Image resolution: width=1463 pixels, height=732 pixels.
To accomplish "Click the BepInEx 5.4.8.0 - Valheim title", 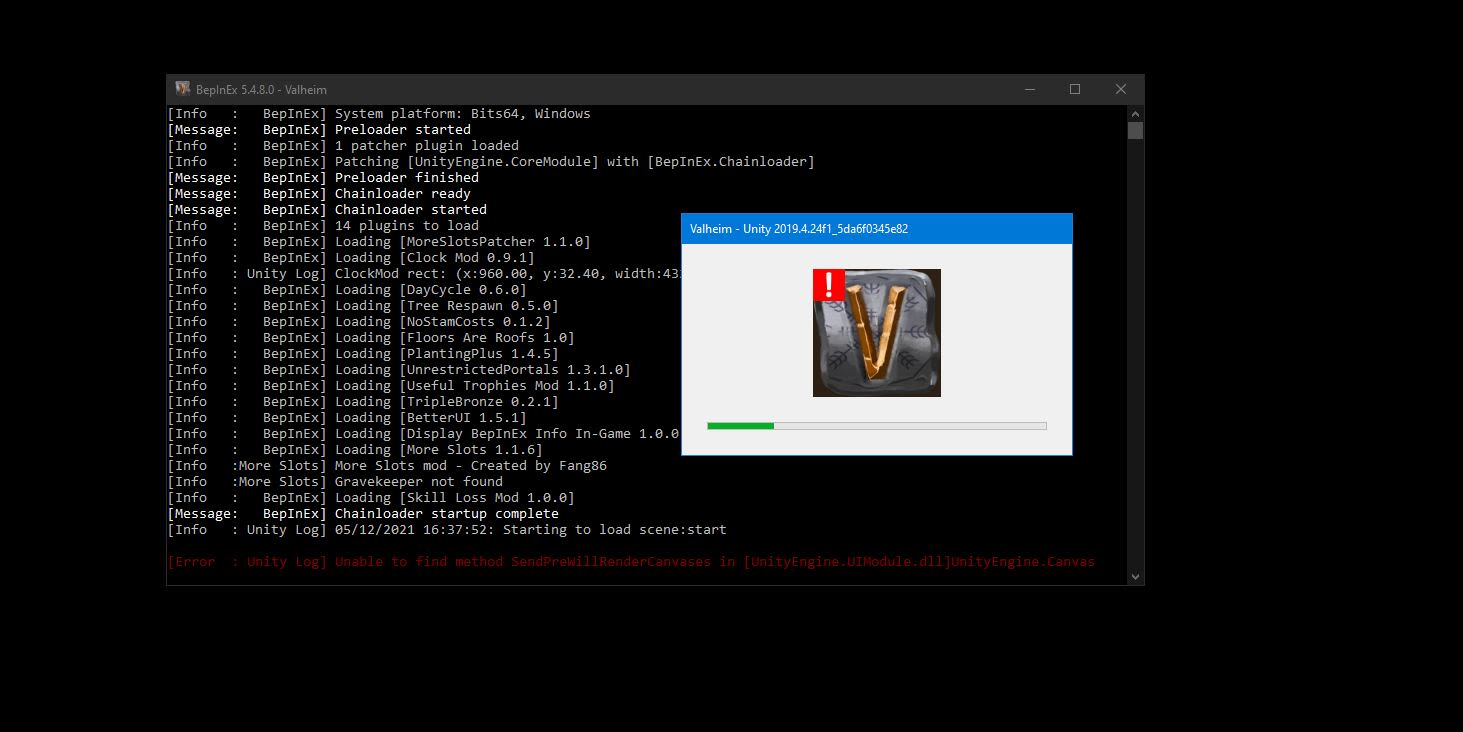I will [261, 90].
